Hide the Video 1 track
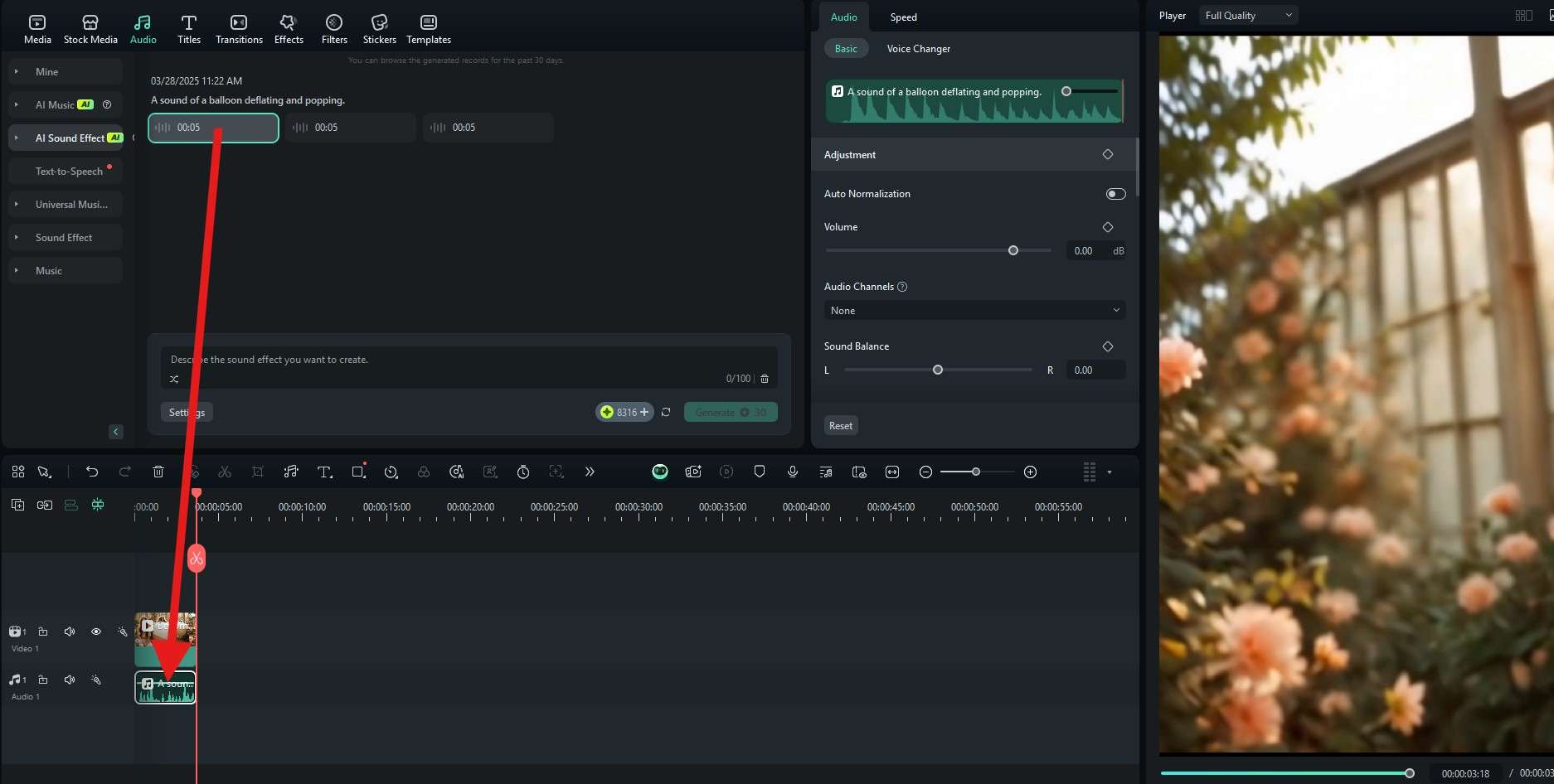 96,632
